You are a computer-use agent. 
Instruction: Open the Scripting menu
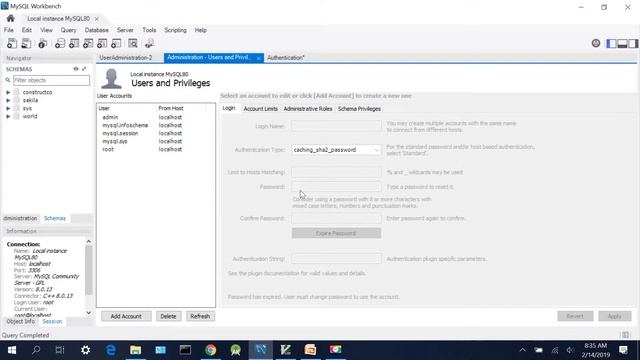pos(175,30)
